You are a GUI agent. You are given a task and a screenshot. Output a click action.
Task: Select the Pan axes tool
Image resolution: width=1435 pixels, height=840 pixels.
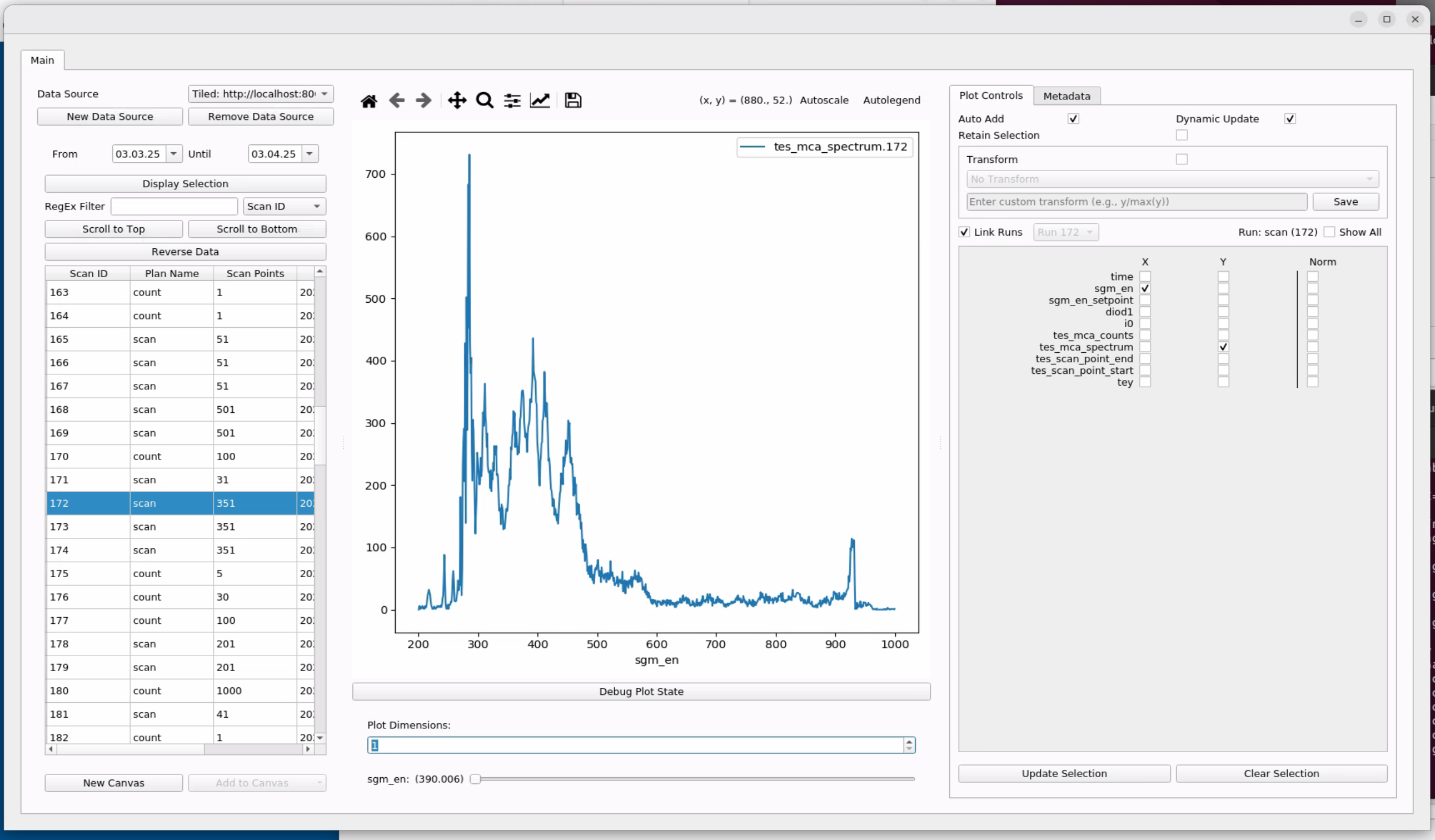click(457, 101)
